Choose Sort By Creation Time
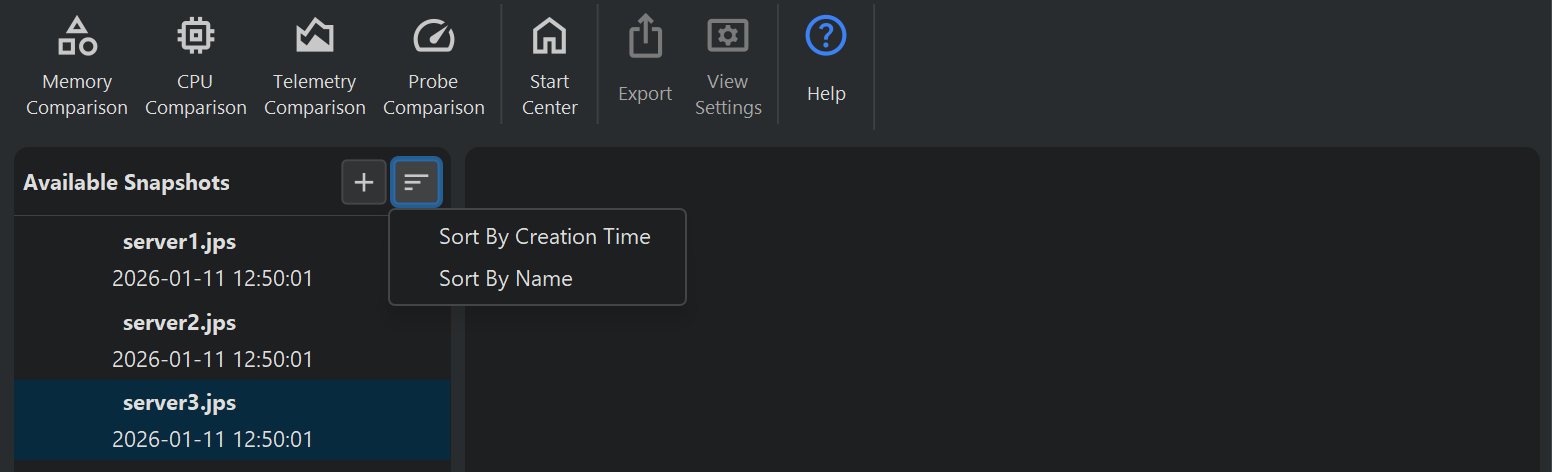1552x472 pixels. pos(544,237)
